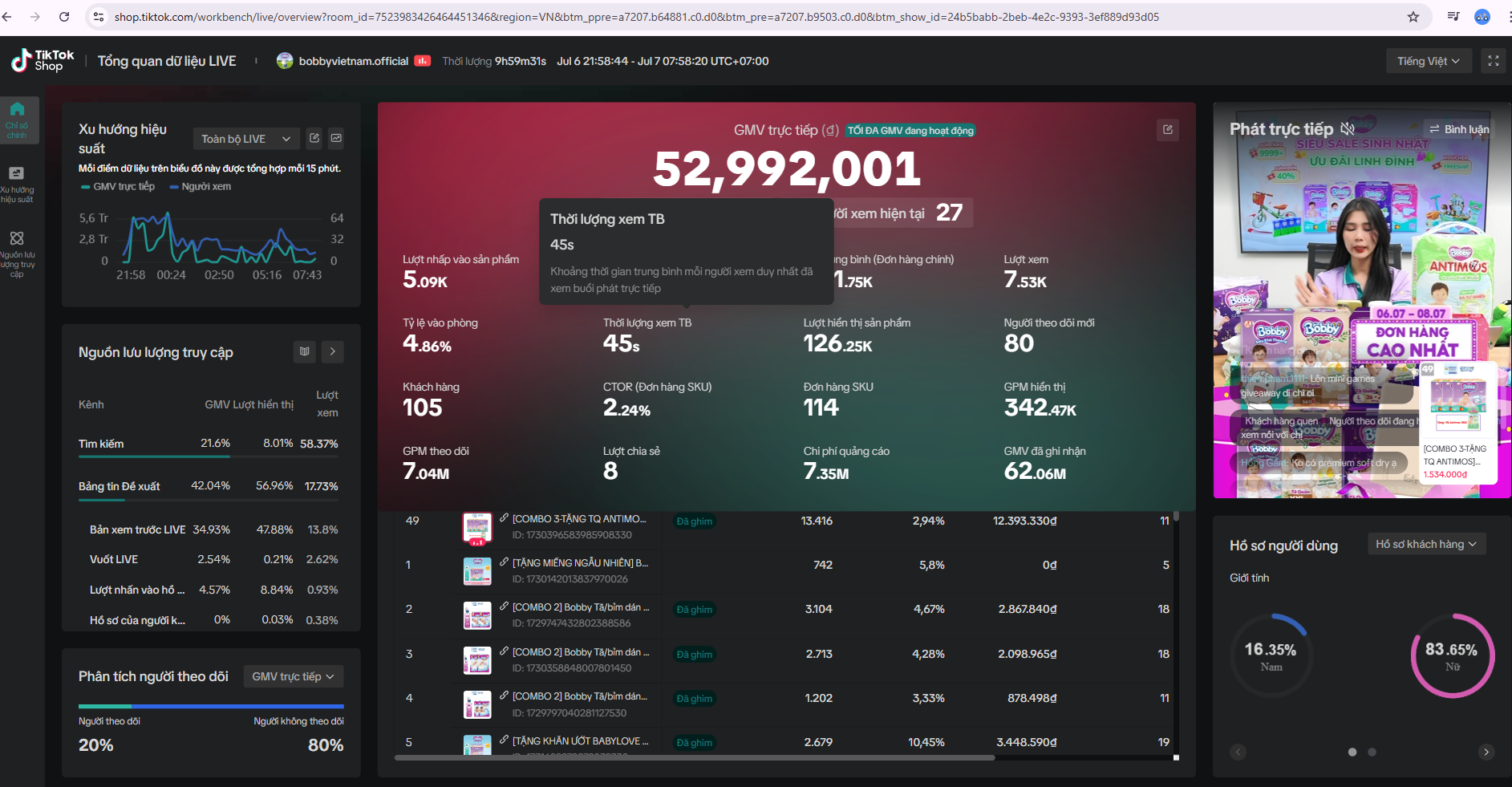Click the red LIVE badge beside bobbyvietnam.official

coord(423,61)
